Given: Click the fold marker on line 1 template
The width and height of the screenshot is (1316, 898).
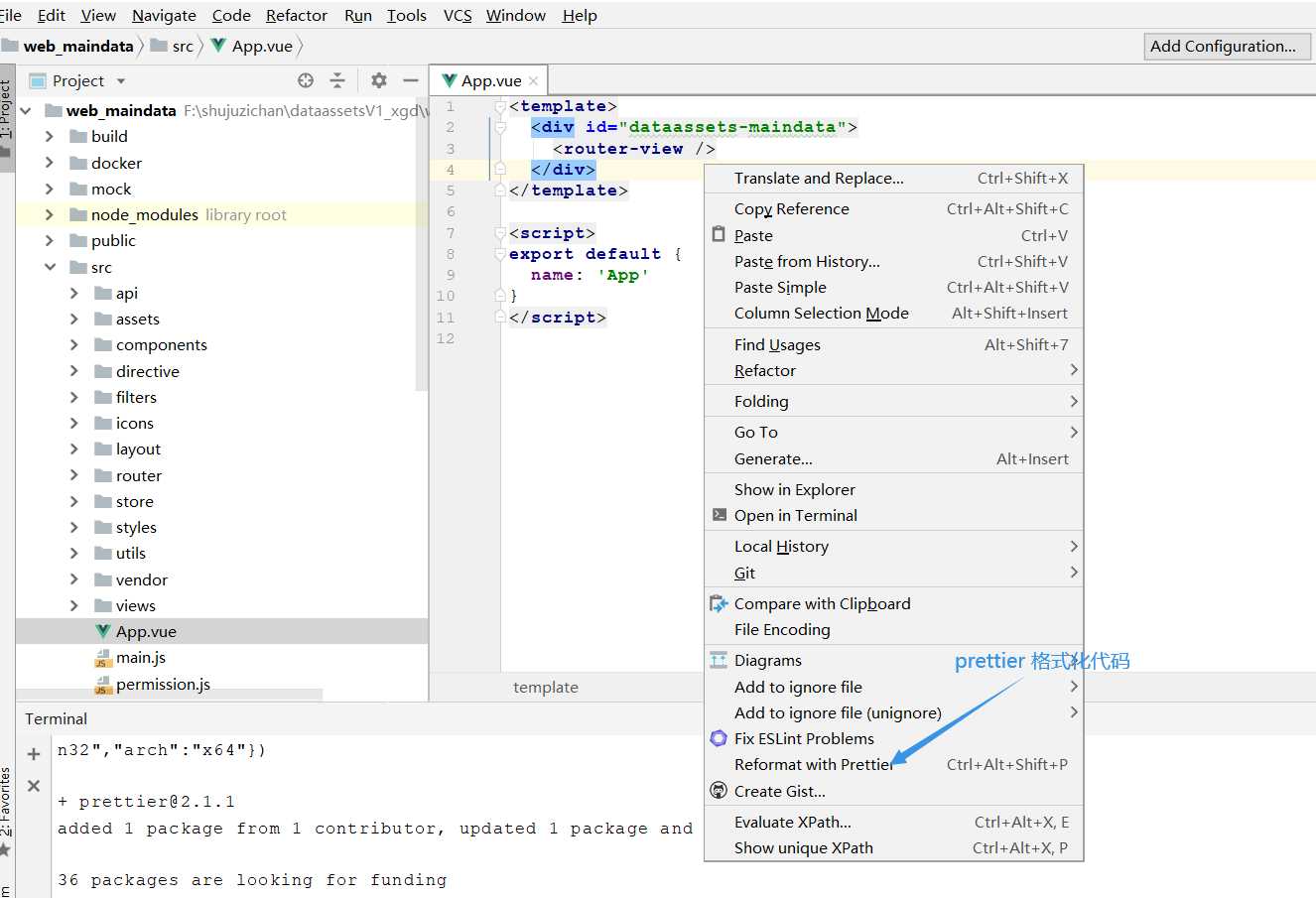Looking at the screenshot, I should (x=500, y=106).
